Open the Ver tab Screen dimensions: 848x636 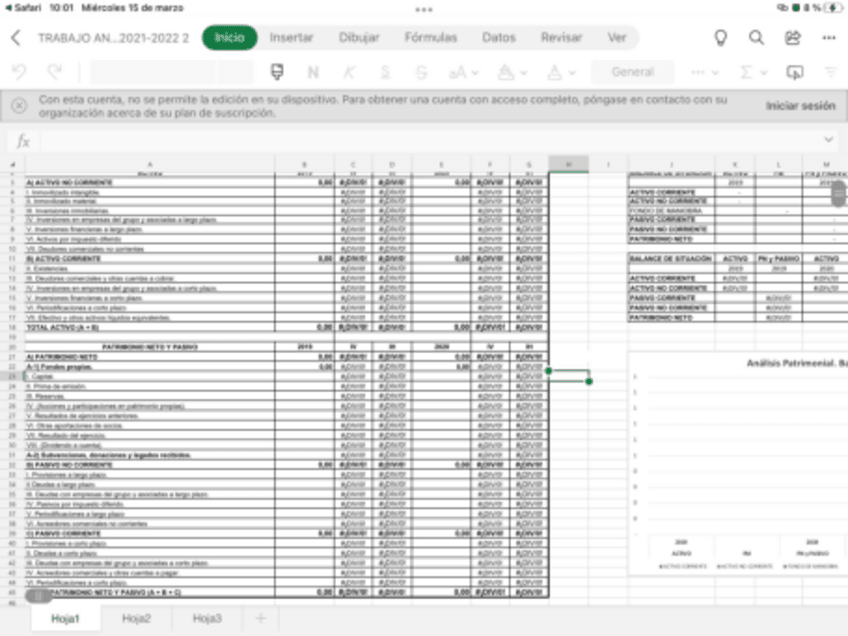[x=617, y=37]
